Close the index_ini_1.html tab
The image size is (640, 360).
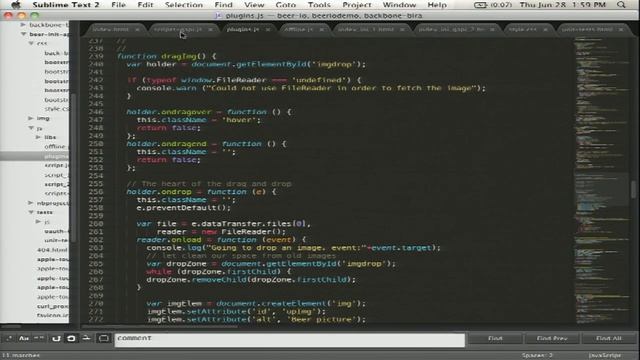coord(402,29)
